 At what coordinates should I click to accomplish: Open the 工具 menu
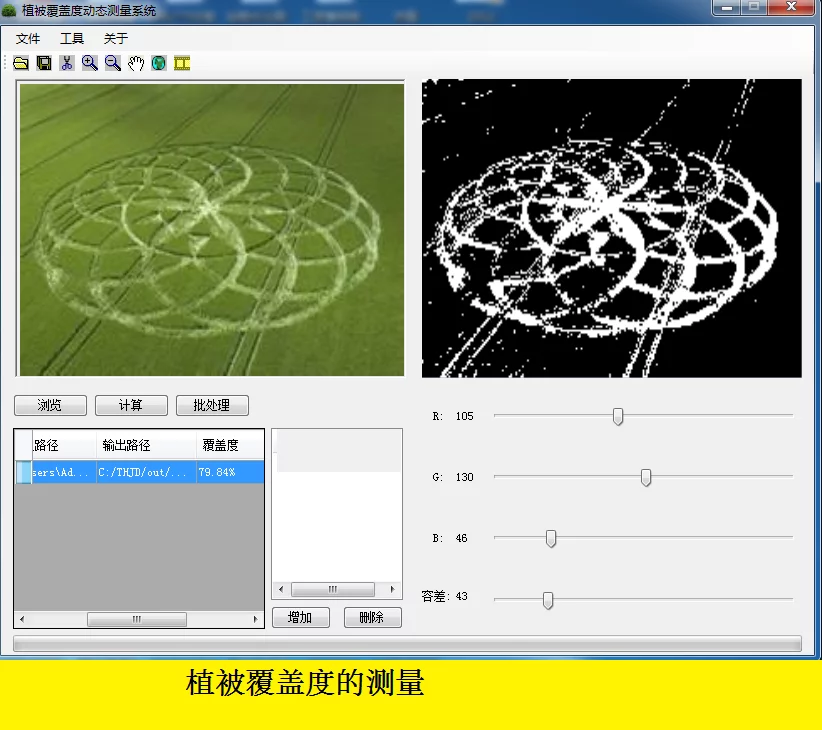(72, 38)
